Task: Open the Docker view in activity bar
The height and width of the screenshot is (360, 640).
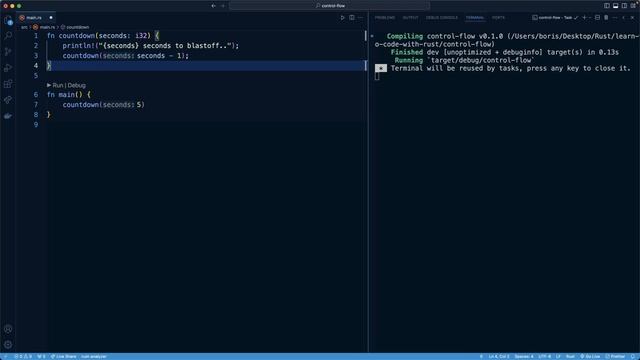Action: pyautogui.click(x=8, y=116)
